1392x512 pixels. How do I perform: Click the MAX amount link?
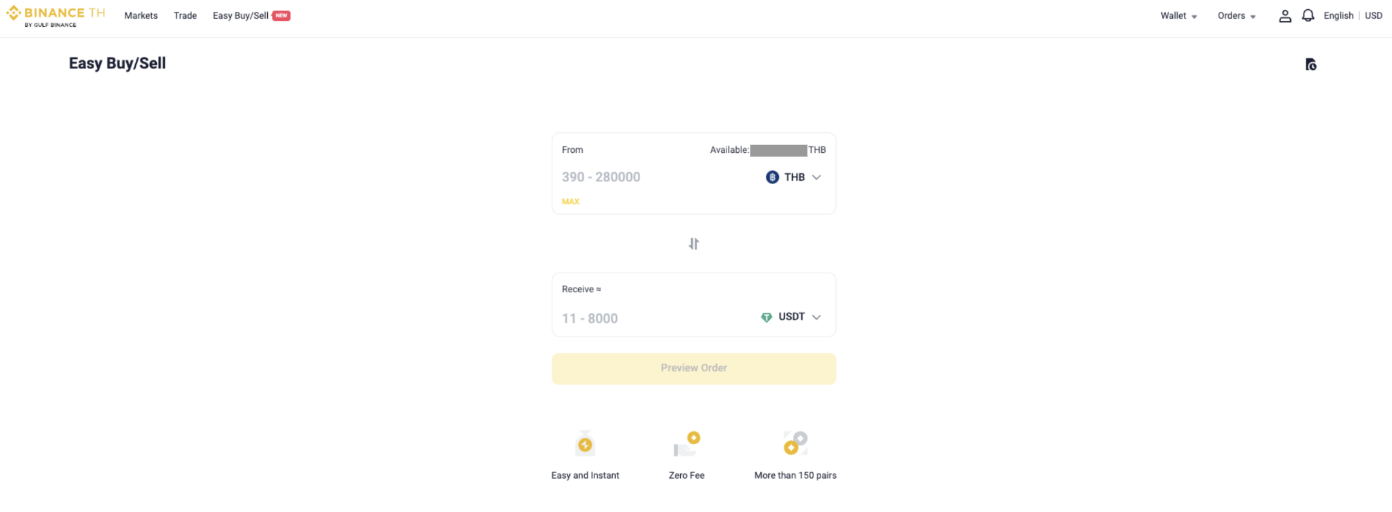pos(570,202)
